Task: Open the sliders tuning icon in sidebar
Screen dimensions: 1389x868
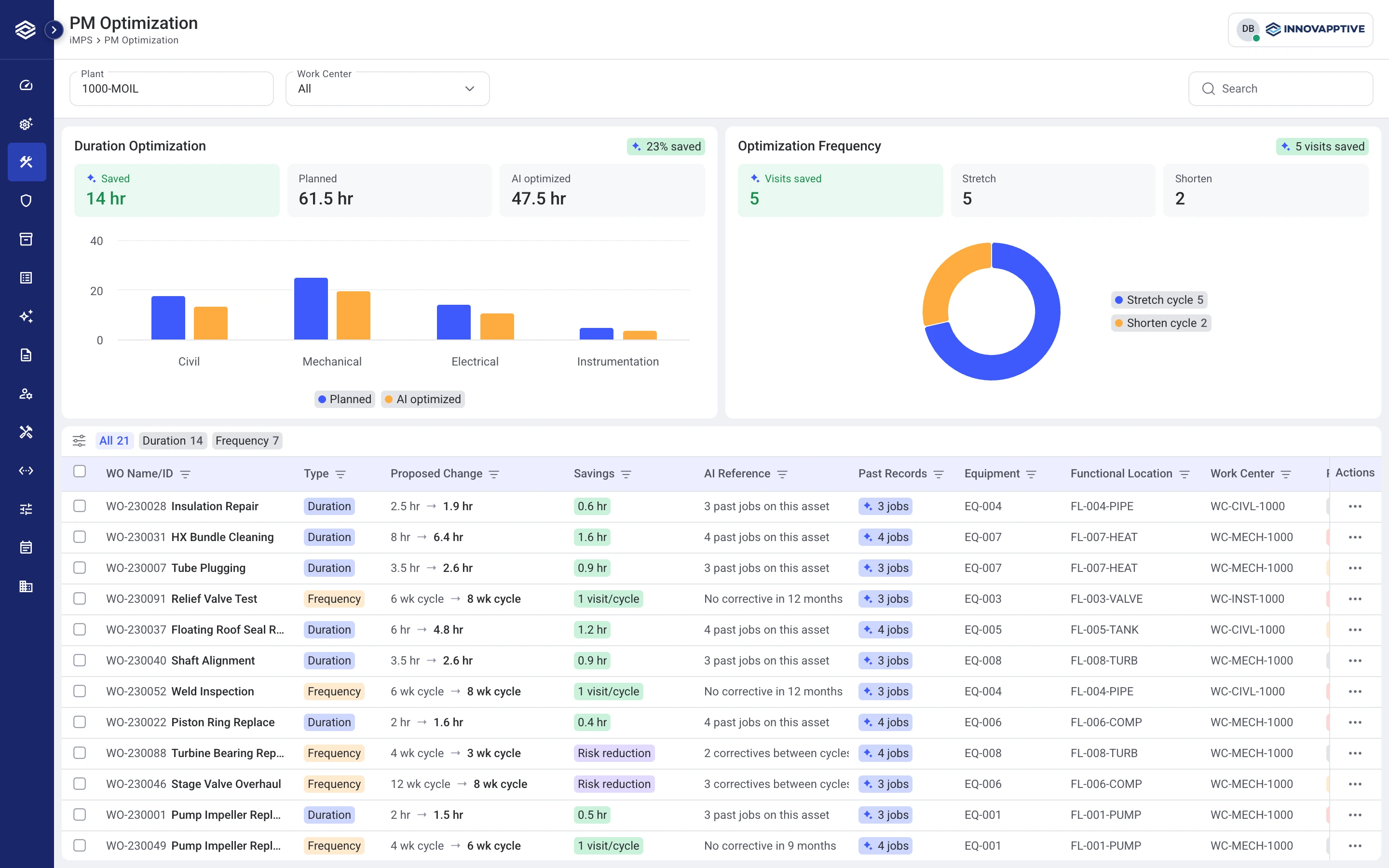Action: (26, 509)
